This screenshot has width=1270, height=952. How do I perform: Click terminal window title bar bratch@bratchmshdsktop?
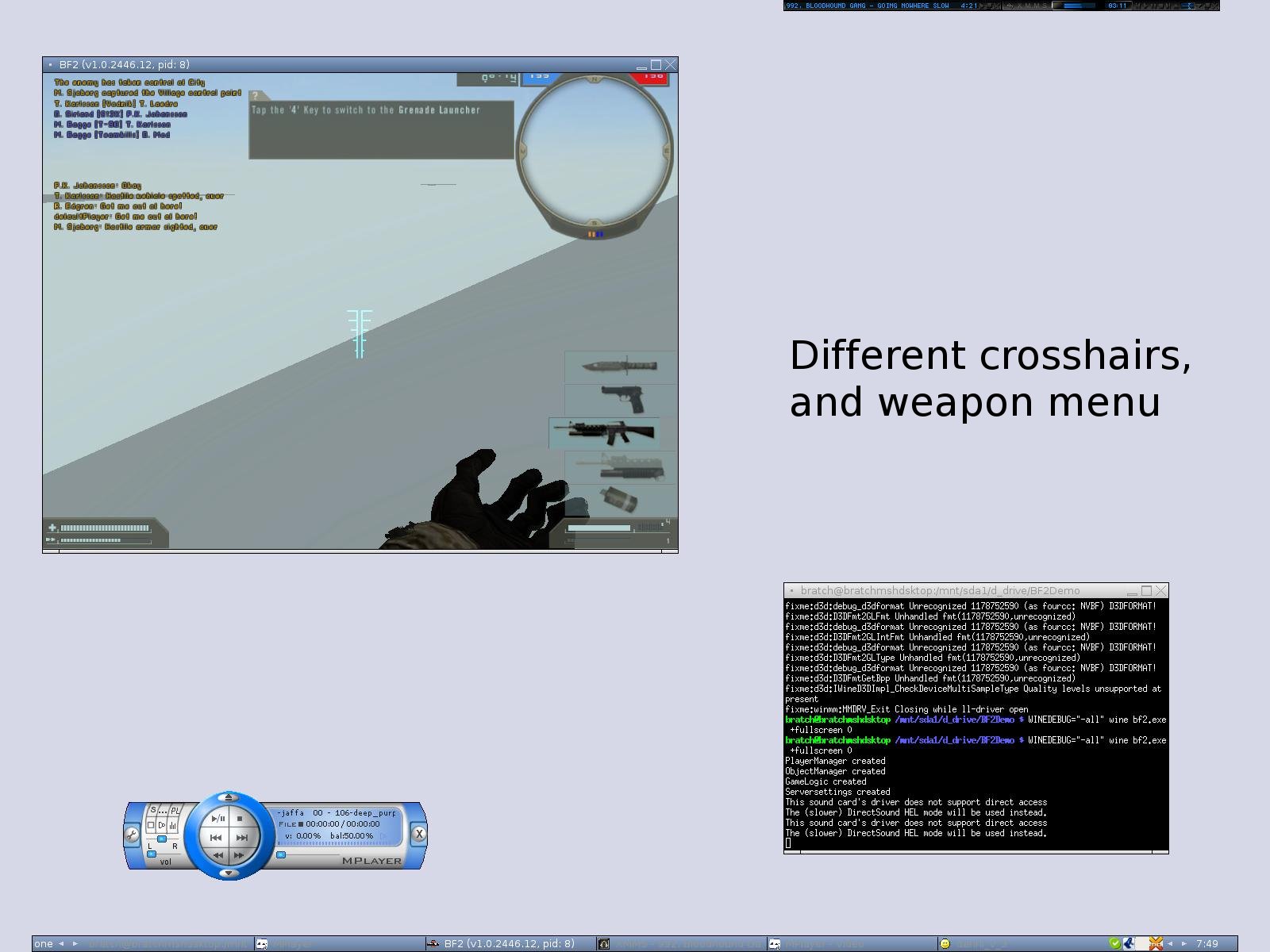941,590
